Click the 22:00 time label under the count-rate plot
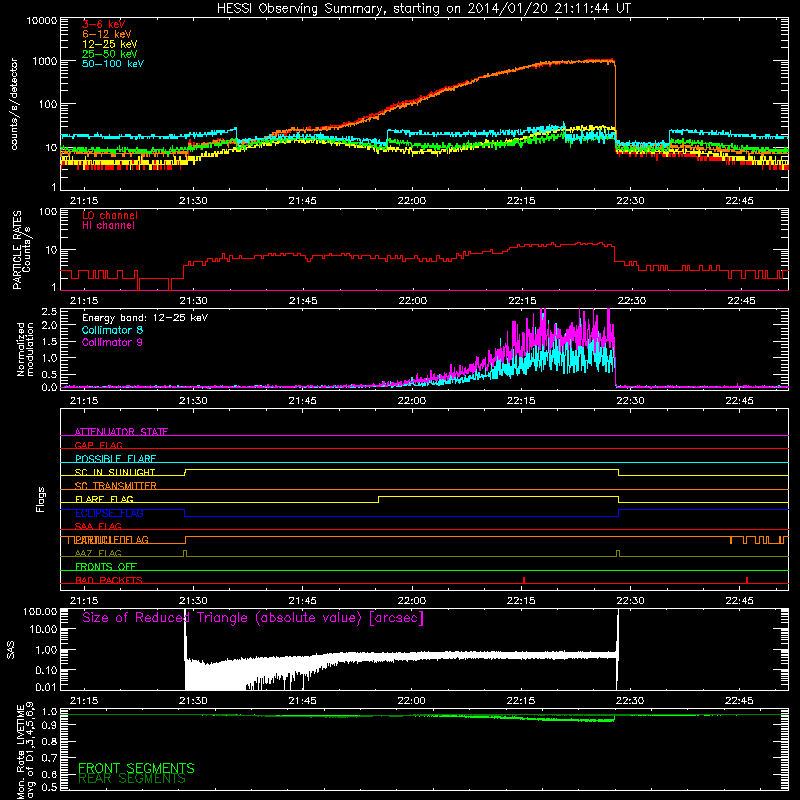Screen dimensions: 800x800 [411, 201]
